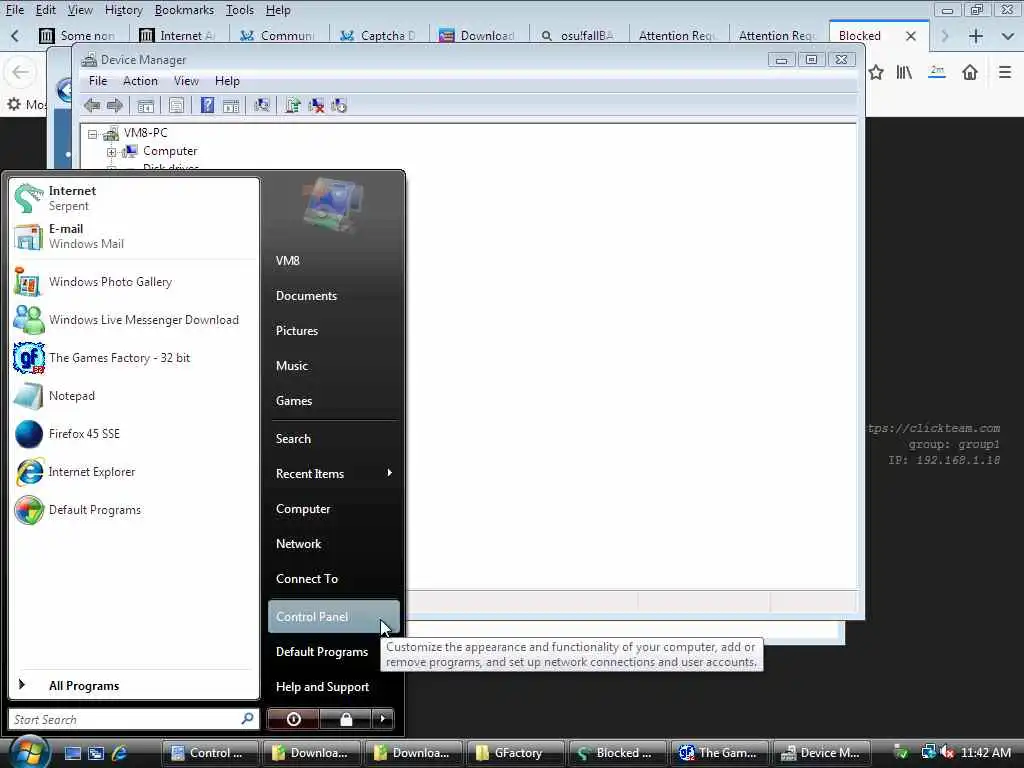Open Default Programs in left pane
Viewport: 1024px width, 768px height.
pyautogui.click(x=134, y=510)
